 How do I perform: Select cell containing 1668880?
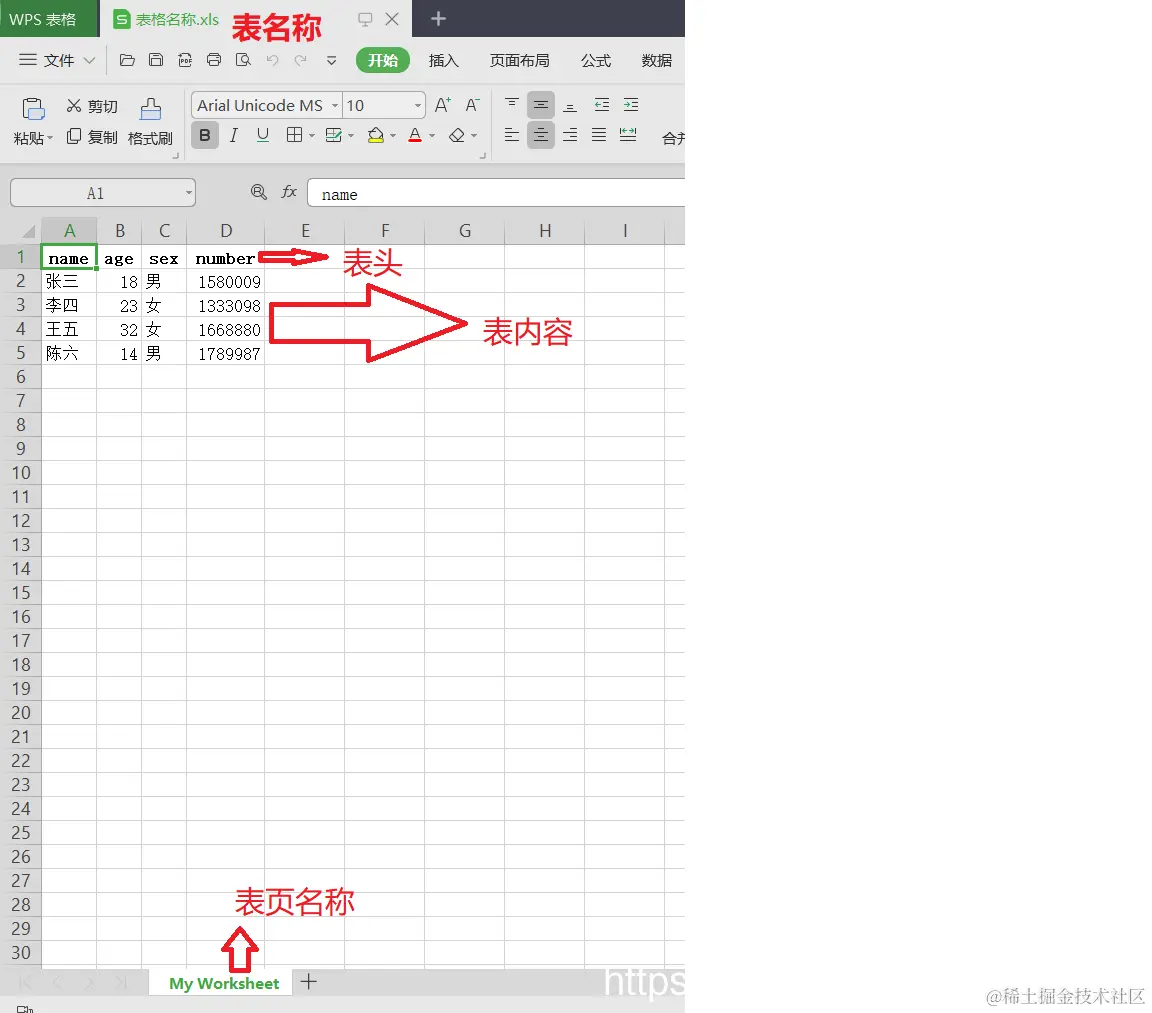tap(226, 330)
